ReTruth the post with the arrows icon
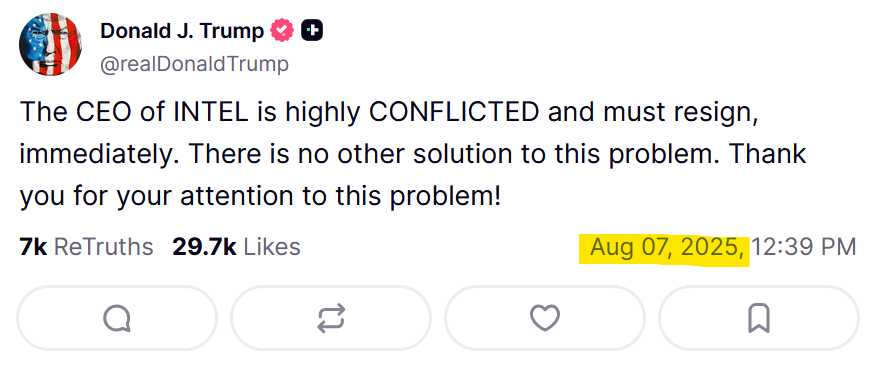The width and height of the screenshot is (874, 367). pyautogui.click(x=331, y=318)
